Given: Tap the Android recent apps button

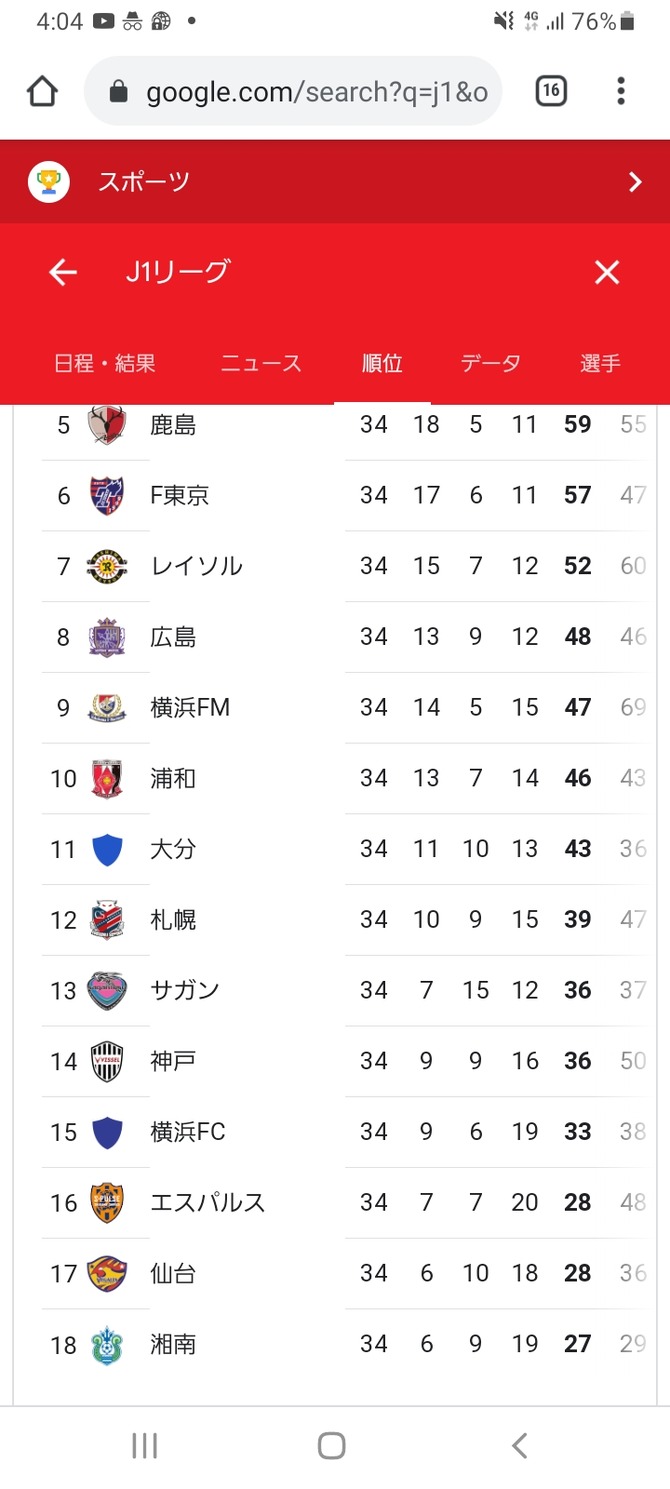Looking at the screenshot, I should pyautogui.click(x=145, y=1445).
